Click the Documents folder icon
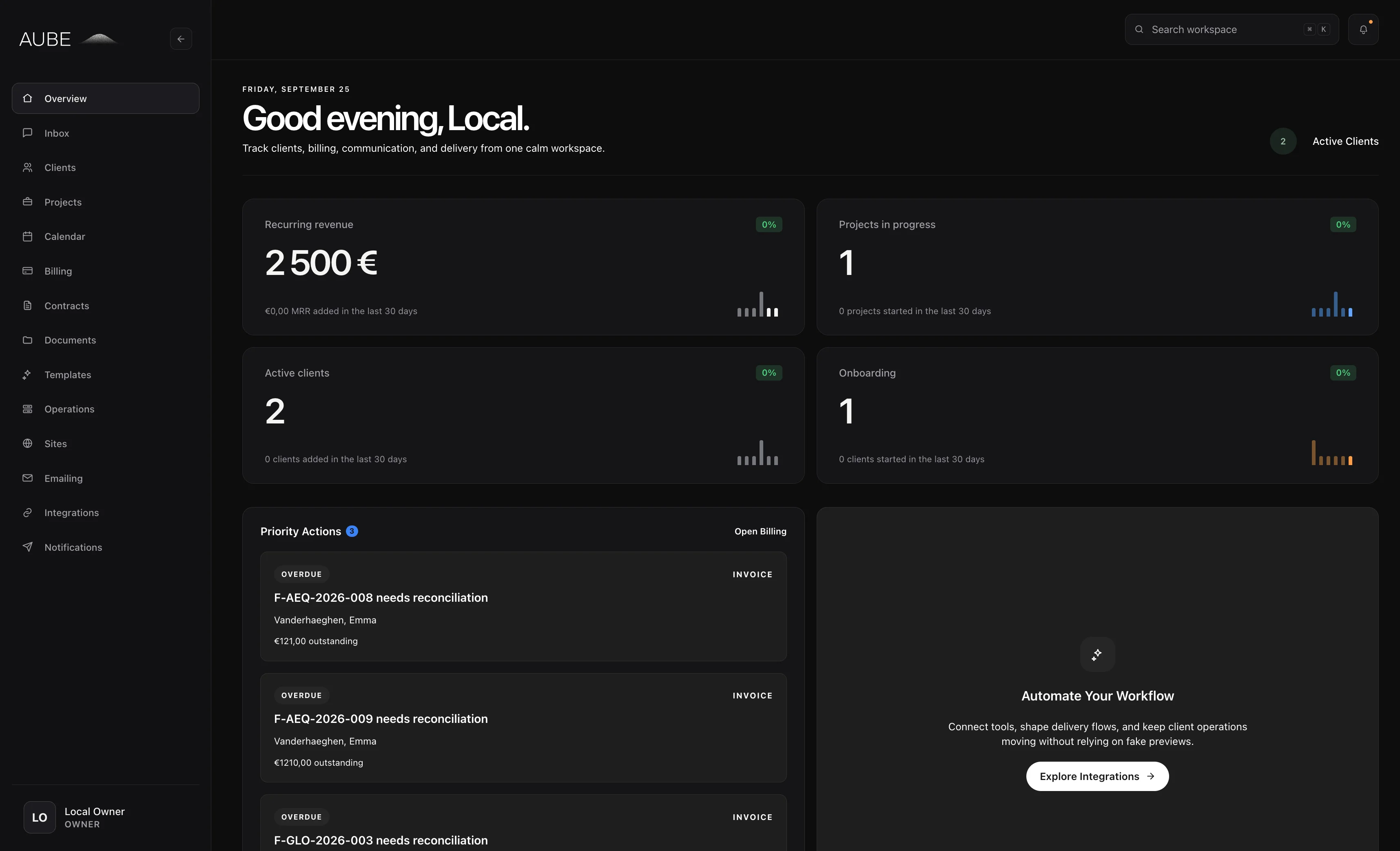 coord(27,340)
